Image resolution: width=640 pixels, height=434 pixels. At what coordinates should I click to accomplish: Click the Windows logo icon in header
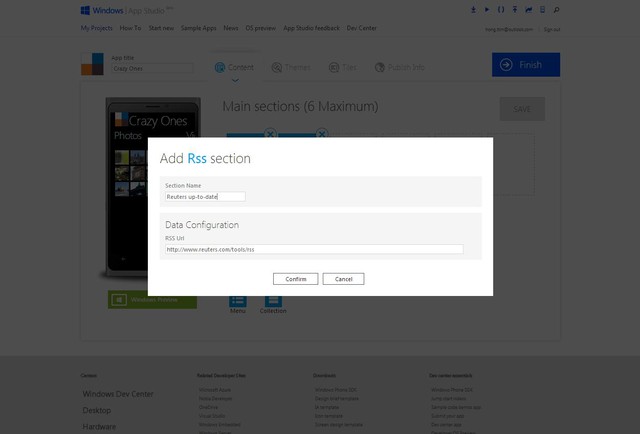[85, 10]
